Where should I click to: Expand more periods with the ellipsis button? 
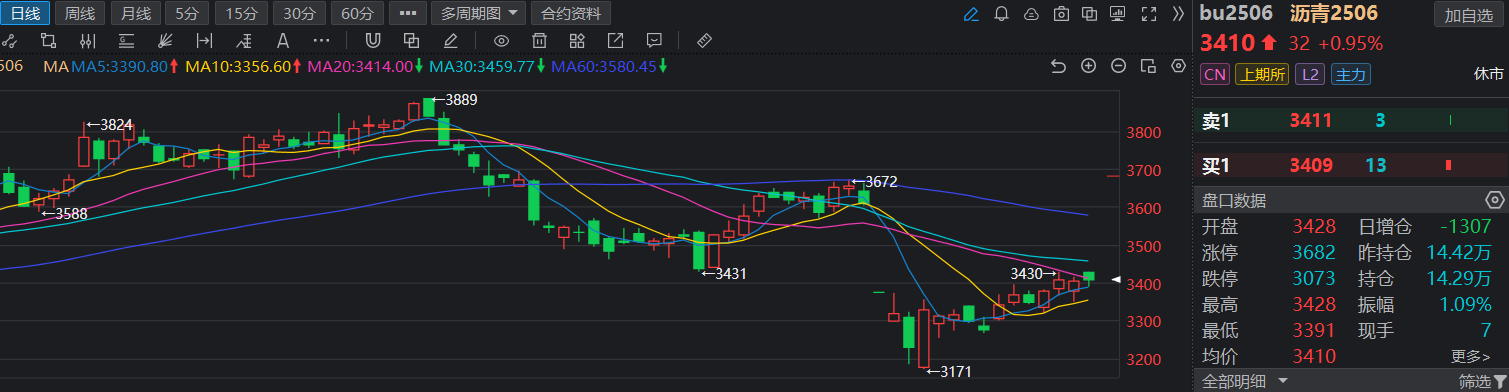pyautogui.click(x=406, y=14)
